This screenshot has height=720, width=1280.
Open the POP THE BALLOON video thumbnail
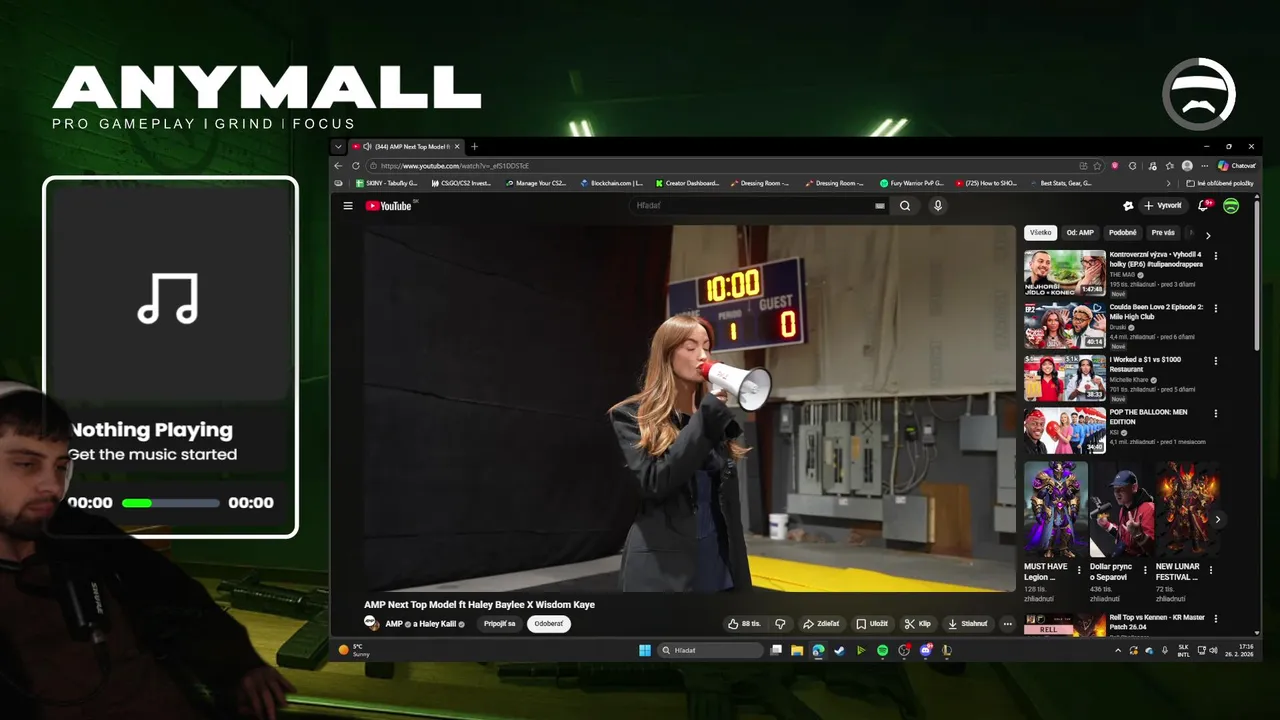point(1064,431)
